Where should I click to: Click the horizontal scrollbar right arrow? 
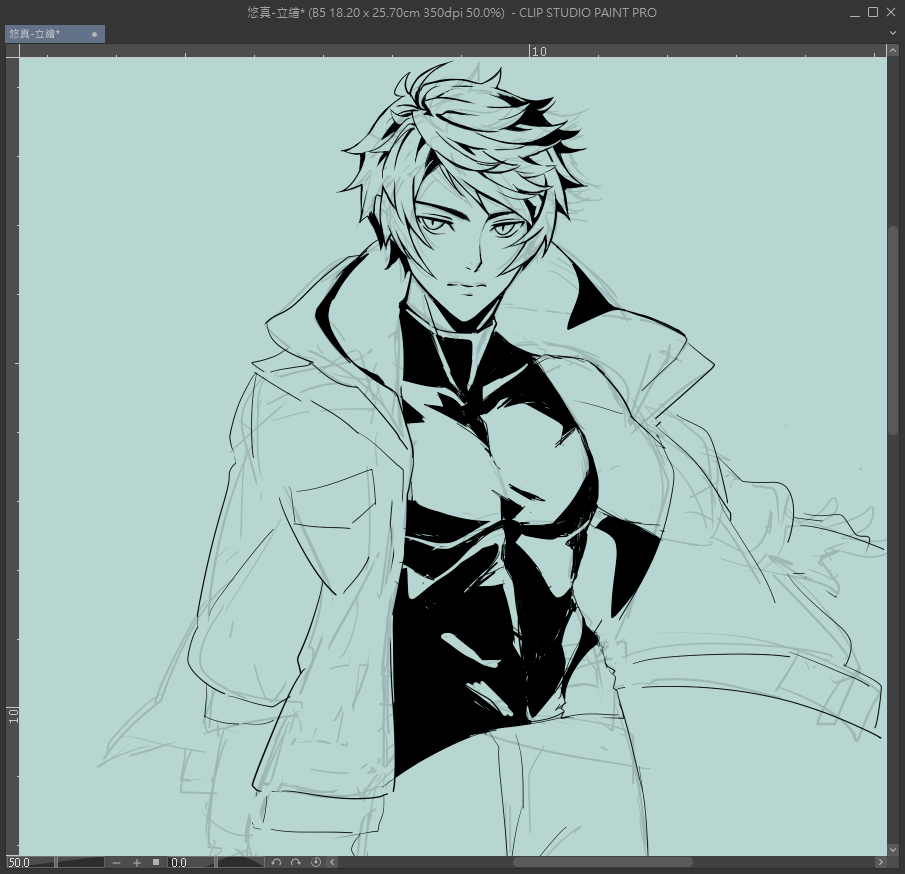point(880,862)
